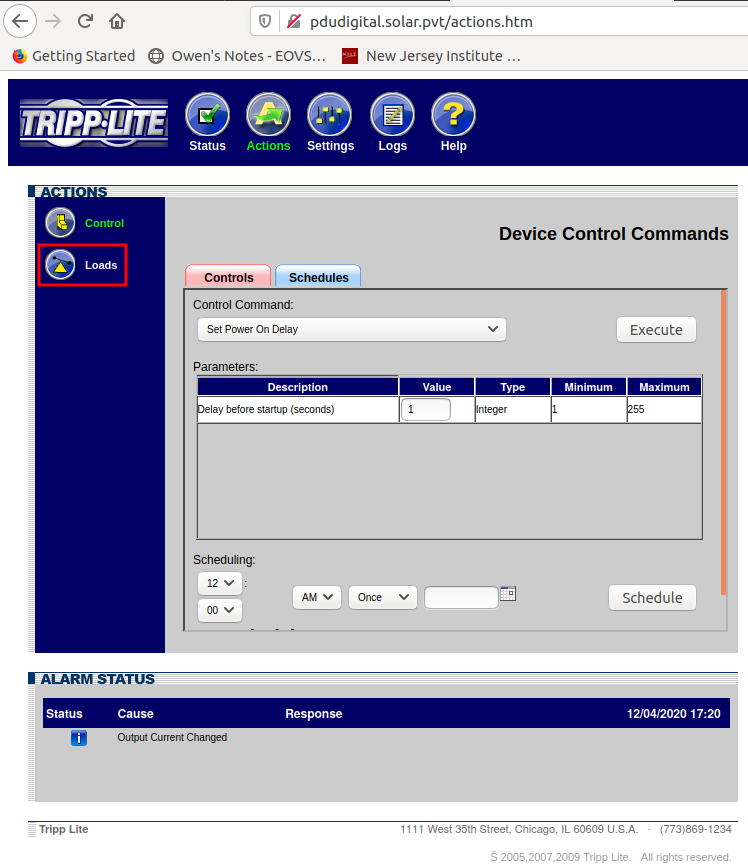The width and height of the screenshot is (748, 866).
Task: Open the Help question mark icon
Action: point(453,115)
